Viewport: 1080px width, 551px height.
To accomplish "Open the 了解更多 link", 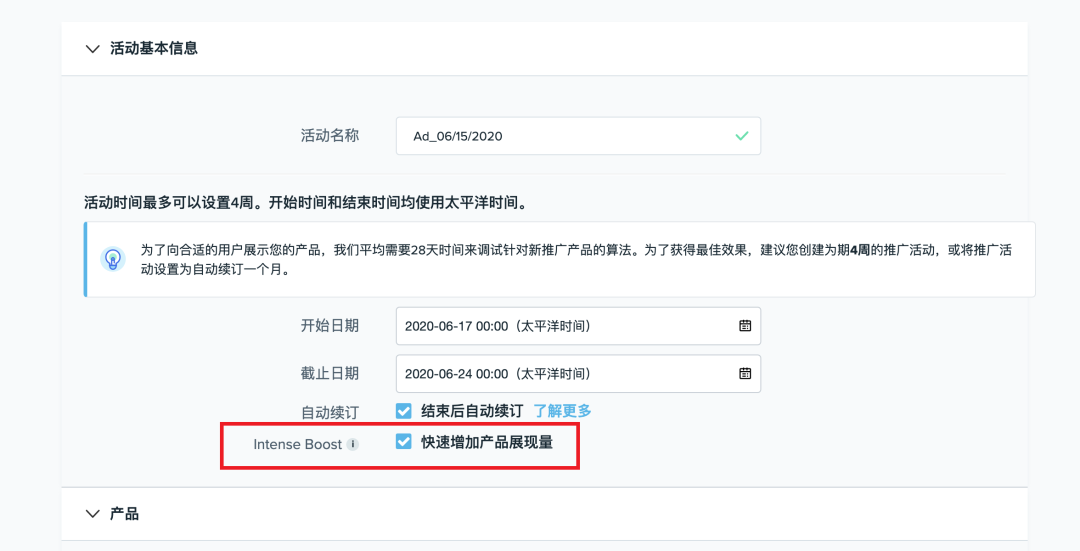I will (x=562, y=411).
